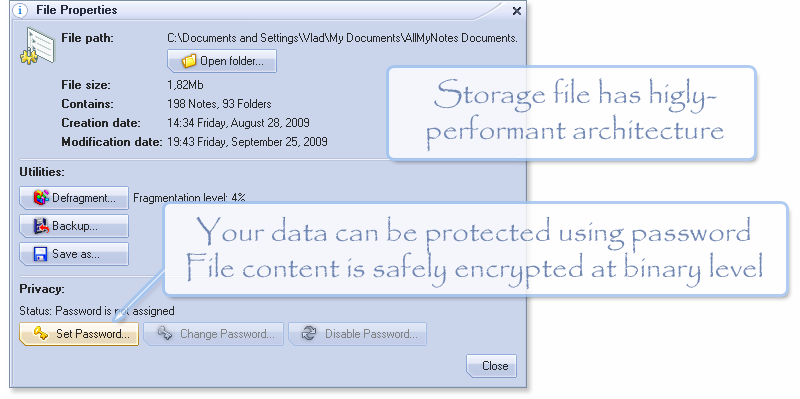Click the grayed keys Change Password icon
This screenshot has width=800, height=399.
[165, 334]
